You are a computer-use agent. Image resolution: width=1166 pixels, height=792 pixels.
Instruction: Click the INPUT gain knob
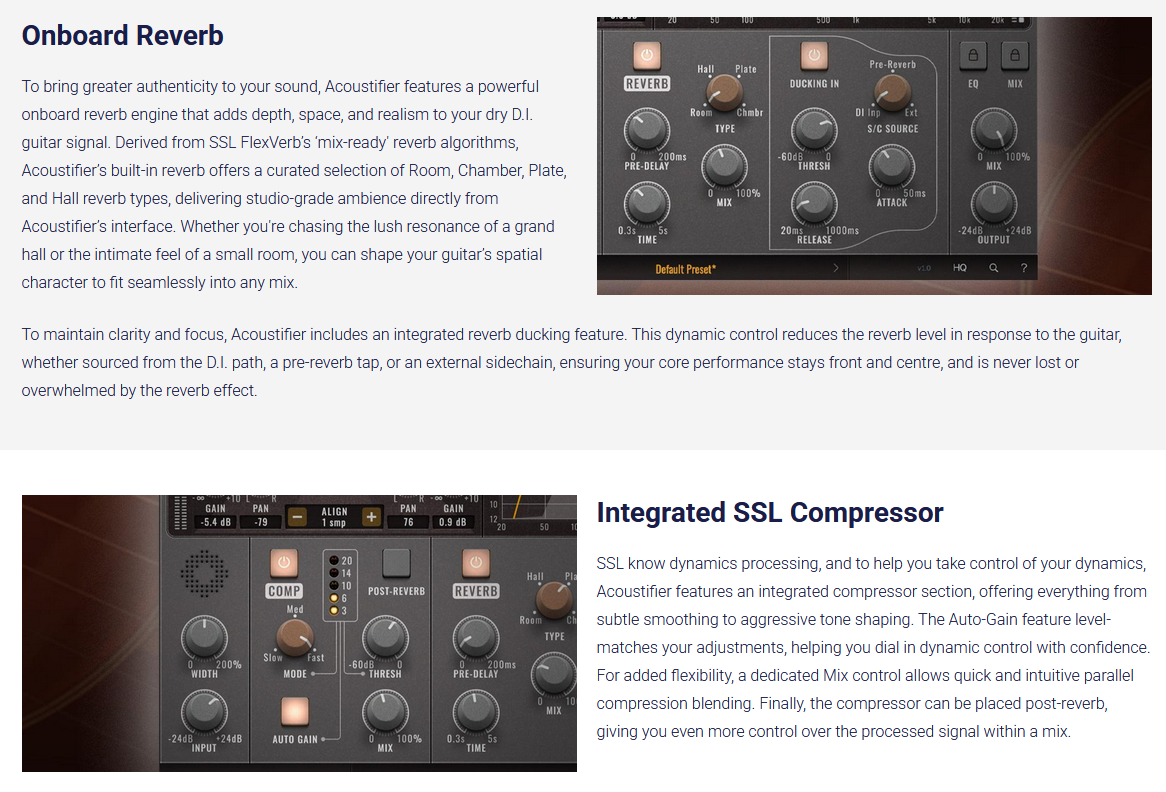[204, 712]
